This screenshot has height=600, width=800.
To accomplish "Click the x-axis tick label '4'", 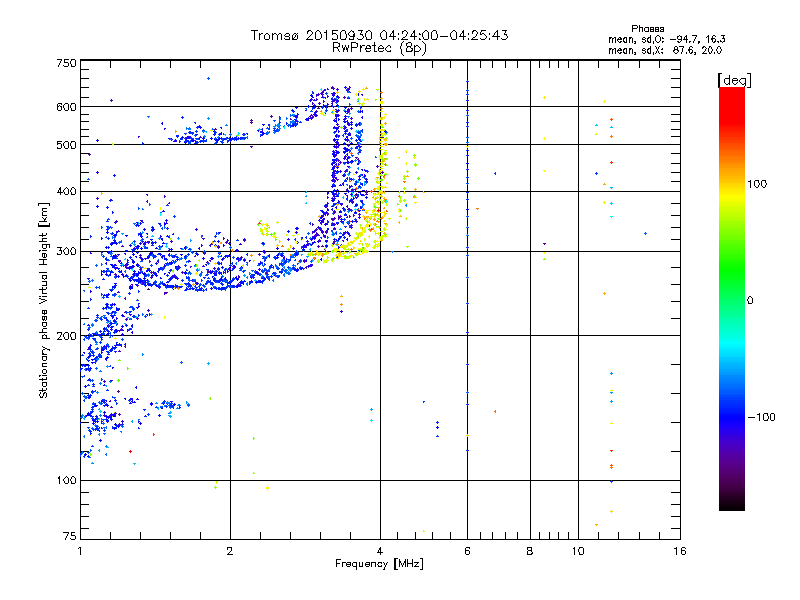I will (x=380, y=551).
